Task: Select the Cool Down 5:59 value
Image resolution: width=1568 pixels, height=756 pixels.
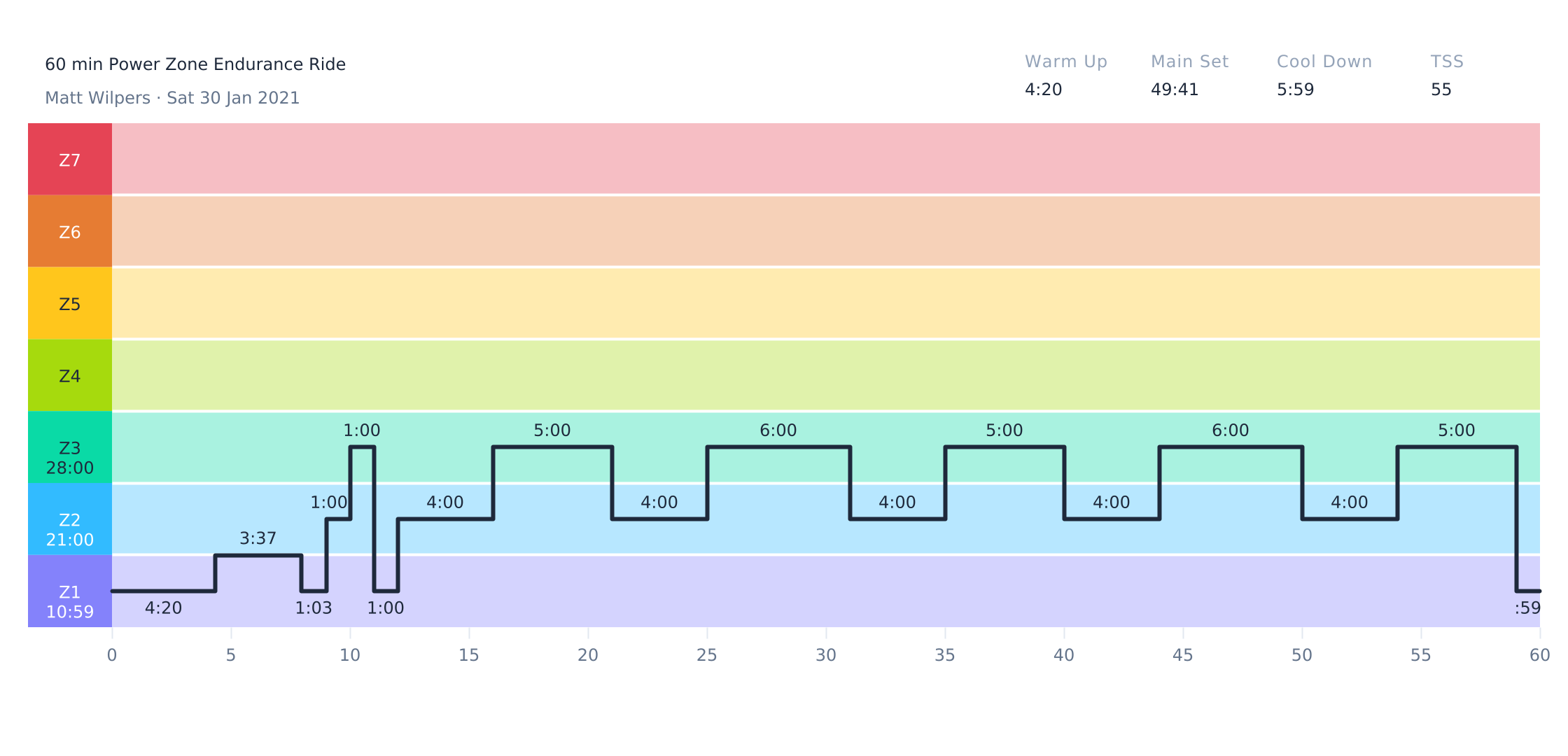Action: tap(1295, 90)
